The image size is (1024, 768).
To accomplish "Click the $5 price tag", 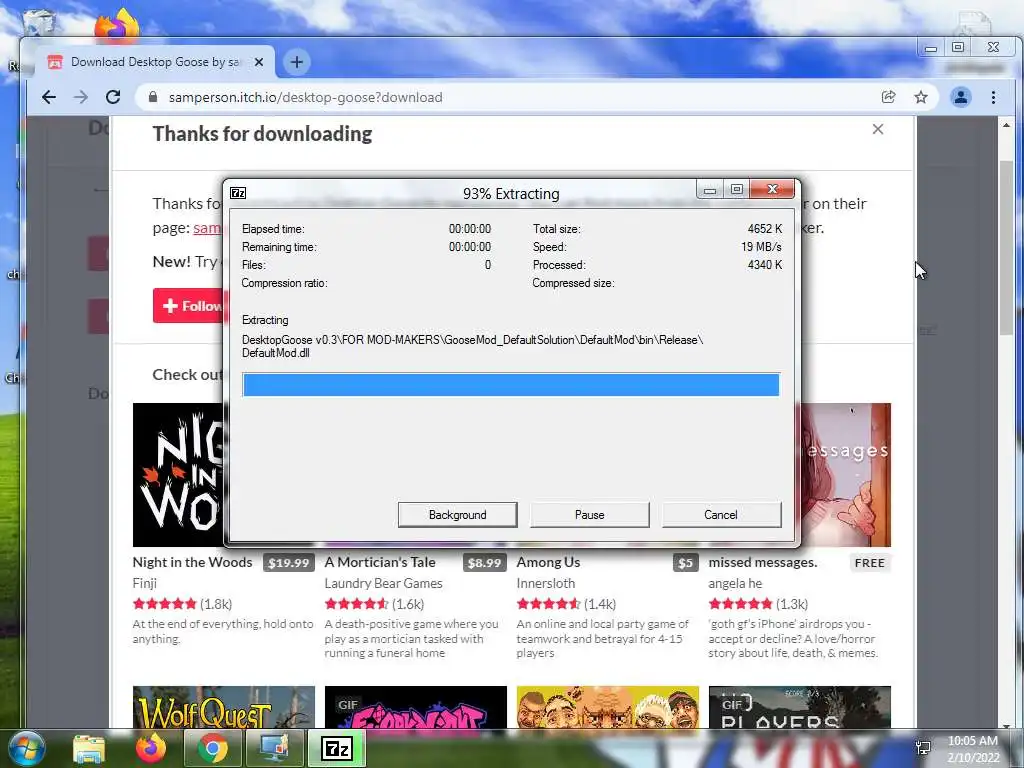I will coord(685,563).
